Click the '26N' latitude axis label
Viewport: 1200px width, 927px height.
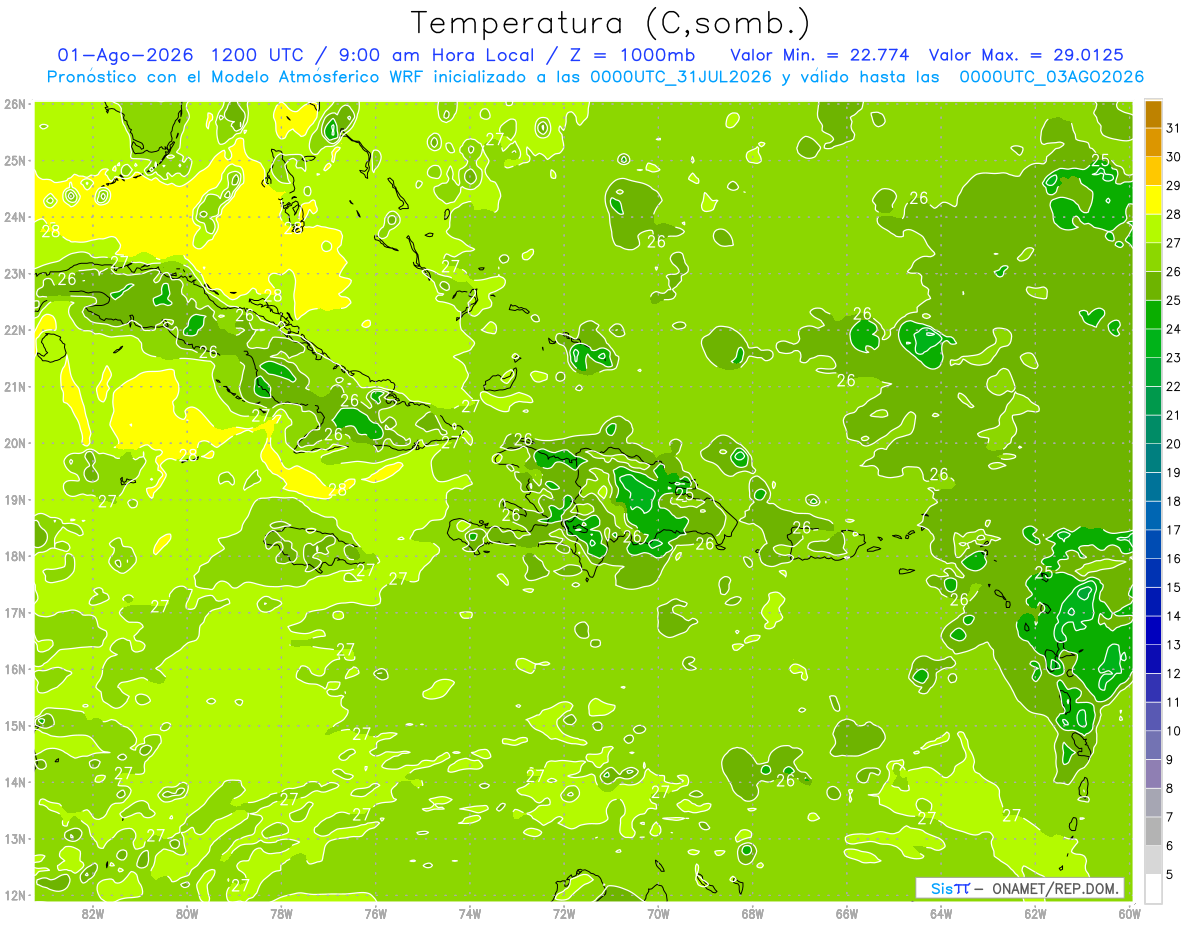[15, 104]
